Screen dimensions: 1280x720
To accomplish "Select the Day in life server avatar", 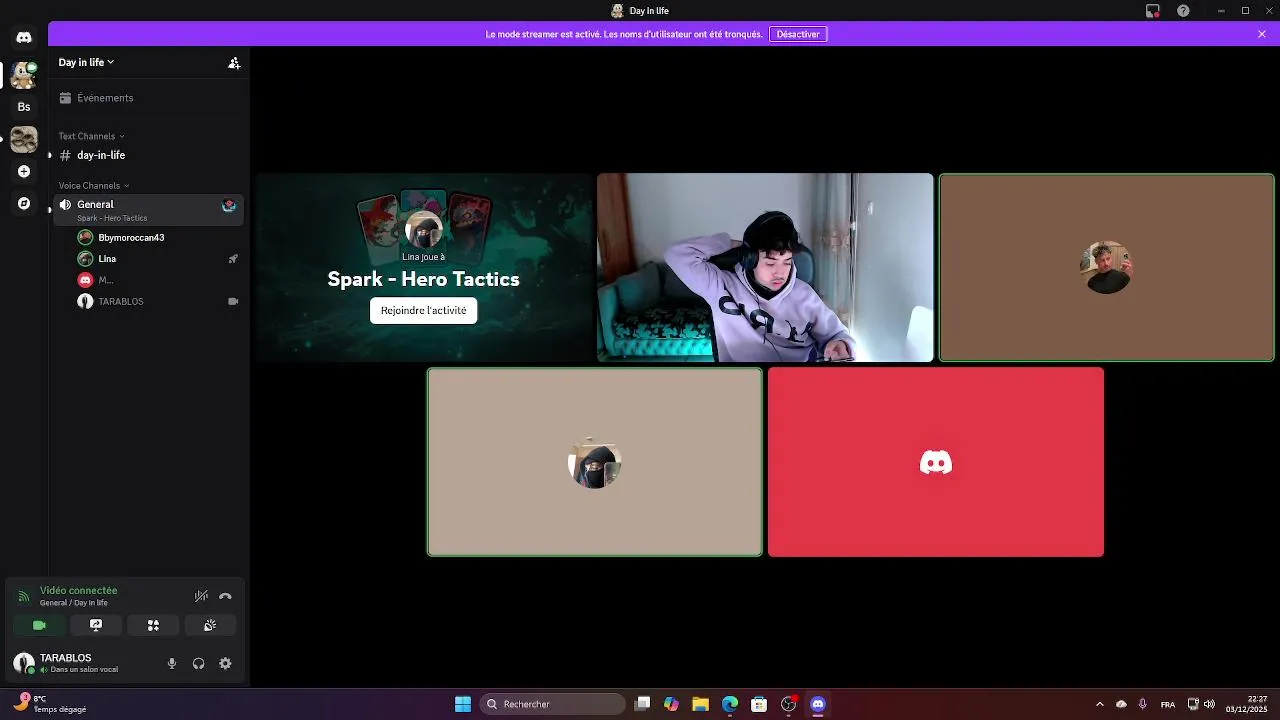I will click(x=24, y=75).
